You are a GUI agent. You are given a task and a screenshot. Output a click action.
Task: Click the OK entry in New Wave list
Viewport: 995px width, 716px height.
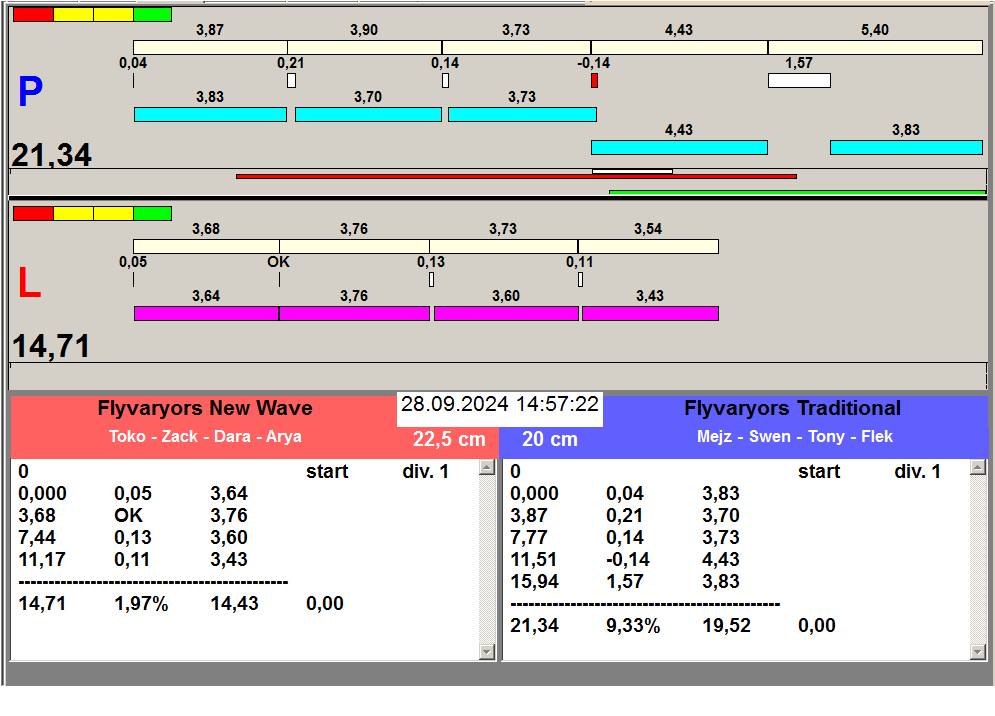[x=129, y=515]
